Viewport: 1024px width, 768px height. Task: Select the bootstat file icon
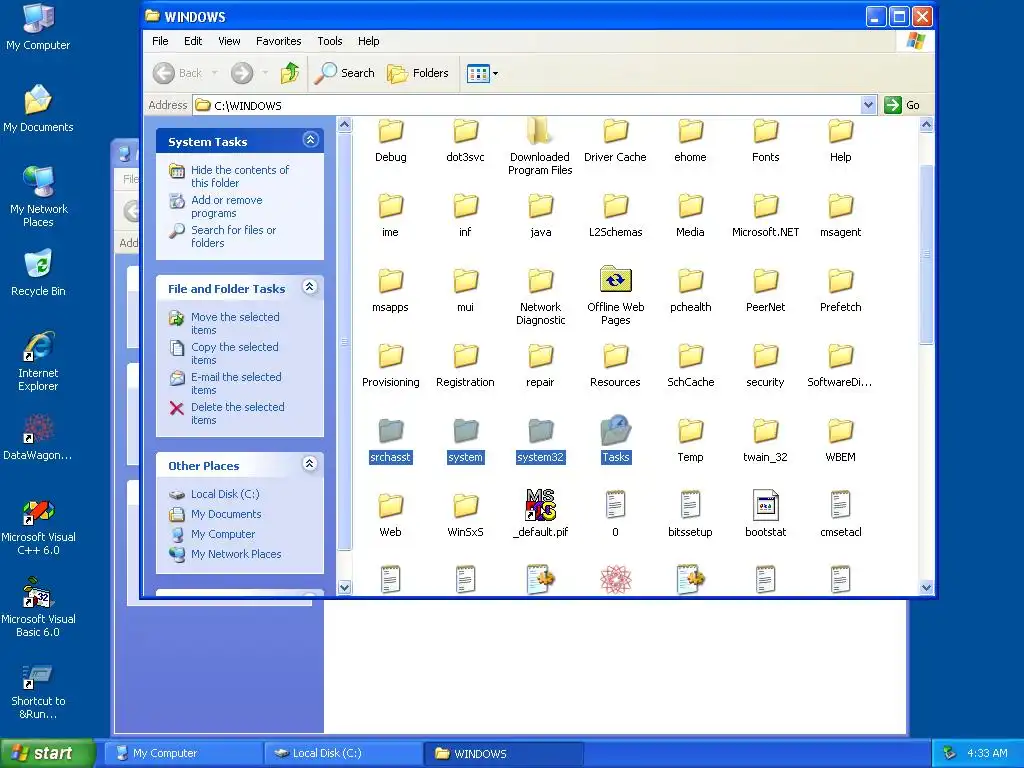coord(765,505)
